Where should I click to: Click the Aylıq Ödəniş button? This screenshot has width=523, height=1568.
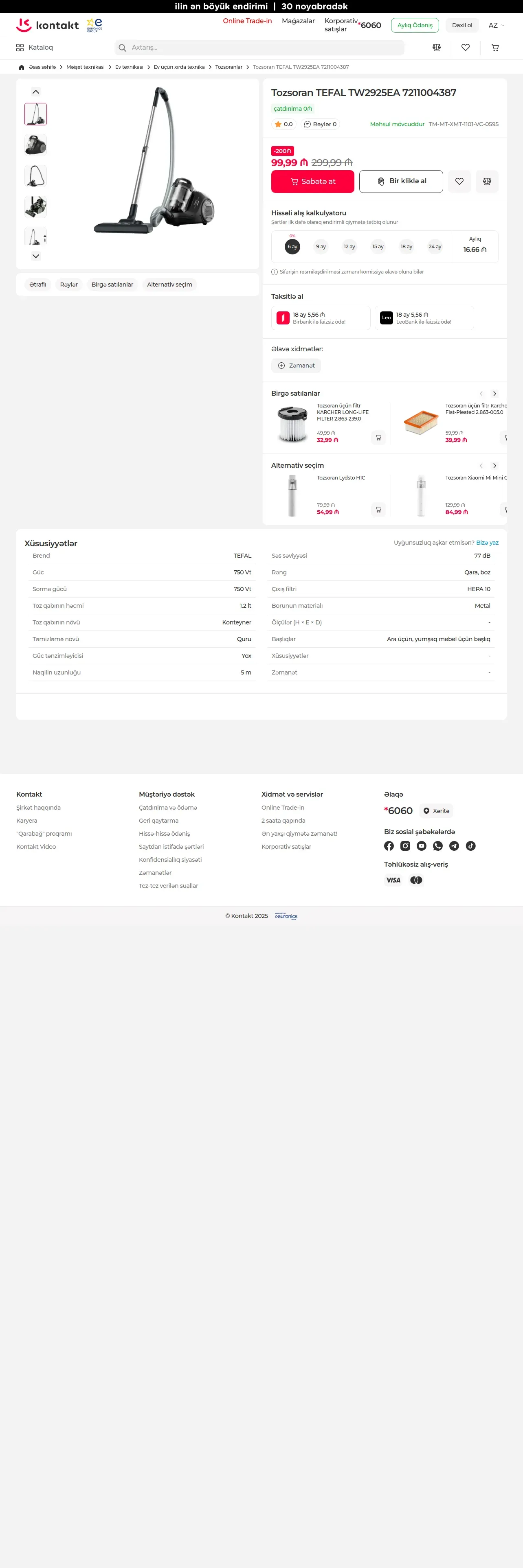click(x=415, y=26)
